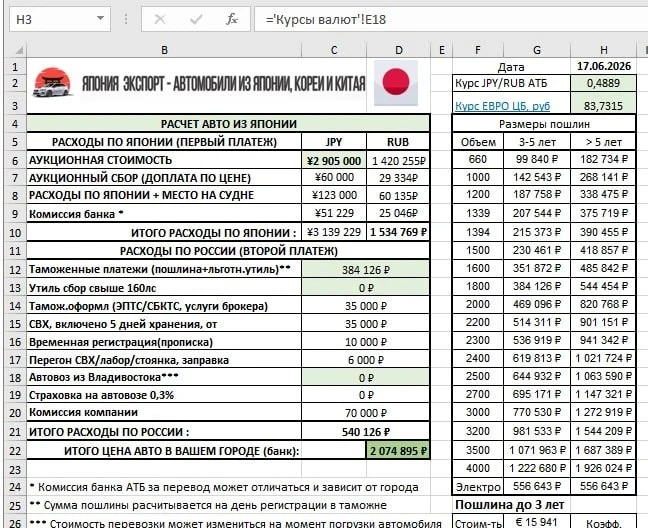
Task: Click engine volume cell 1800
Action: [478, 286]
